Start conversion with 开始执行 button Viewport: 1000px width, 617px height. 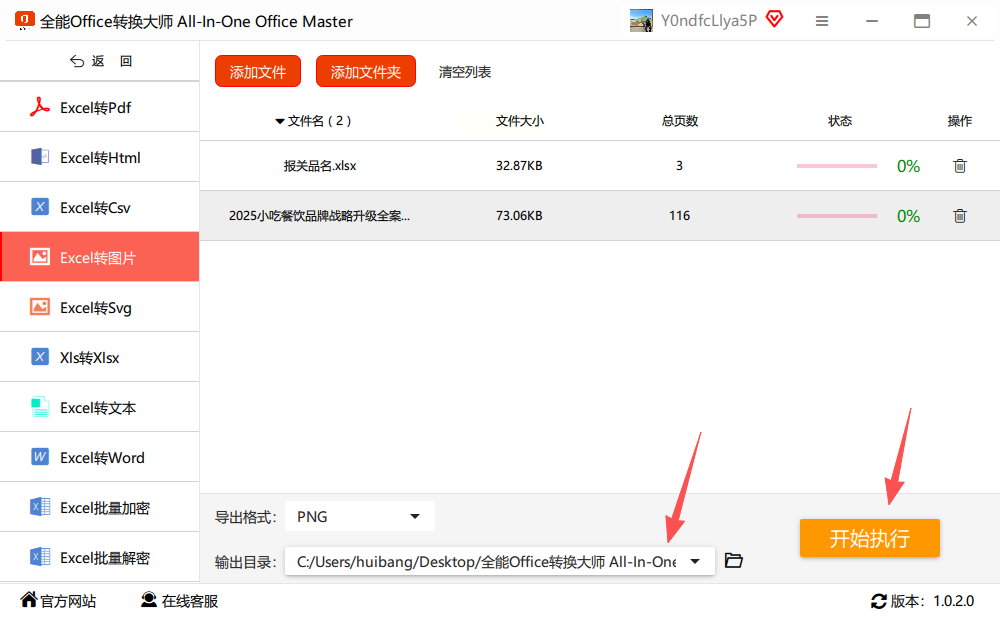(870, 538)
